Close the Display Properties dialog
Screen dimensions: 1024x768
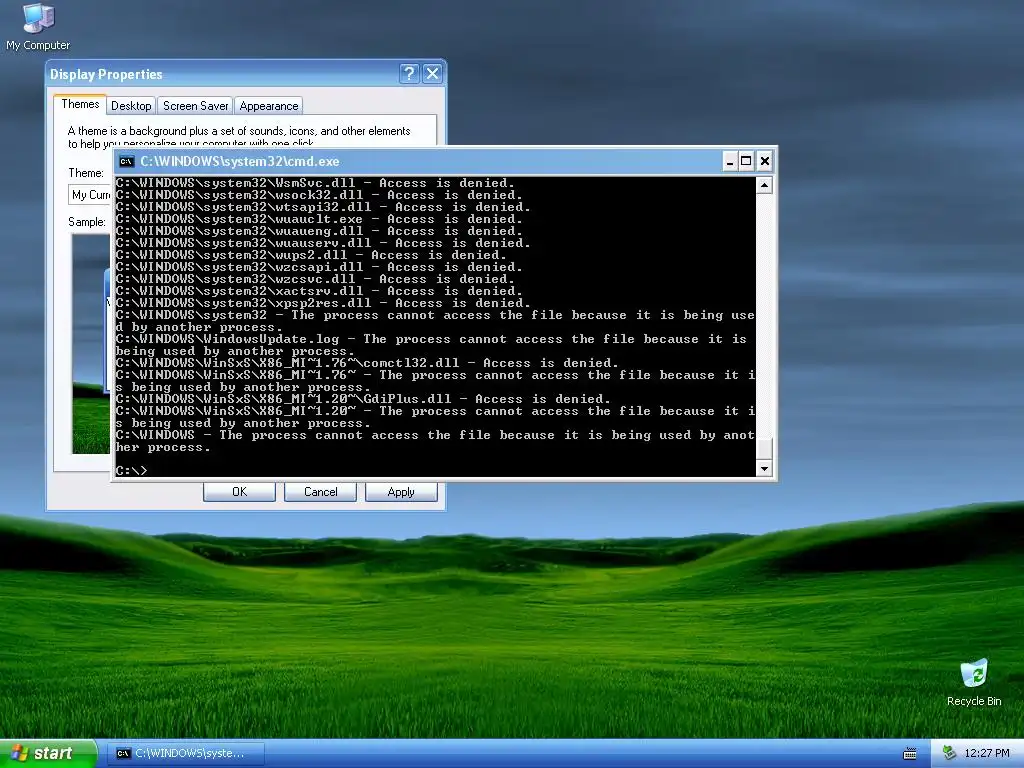point(432,73)
